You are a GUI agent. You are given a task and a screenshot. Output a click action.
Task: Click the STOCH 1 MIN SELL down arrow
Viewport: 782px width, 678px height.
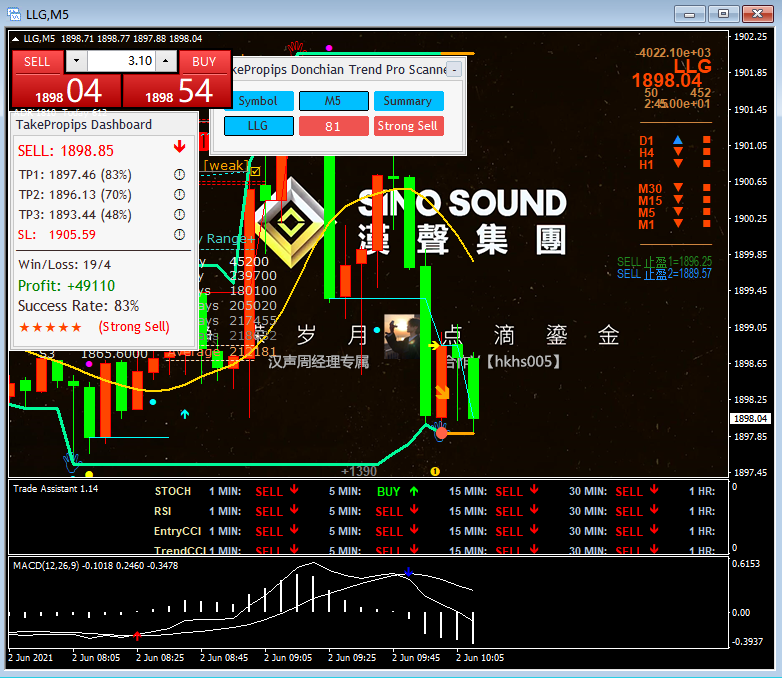click(x=294, y=489)
